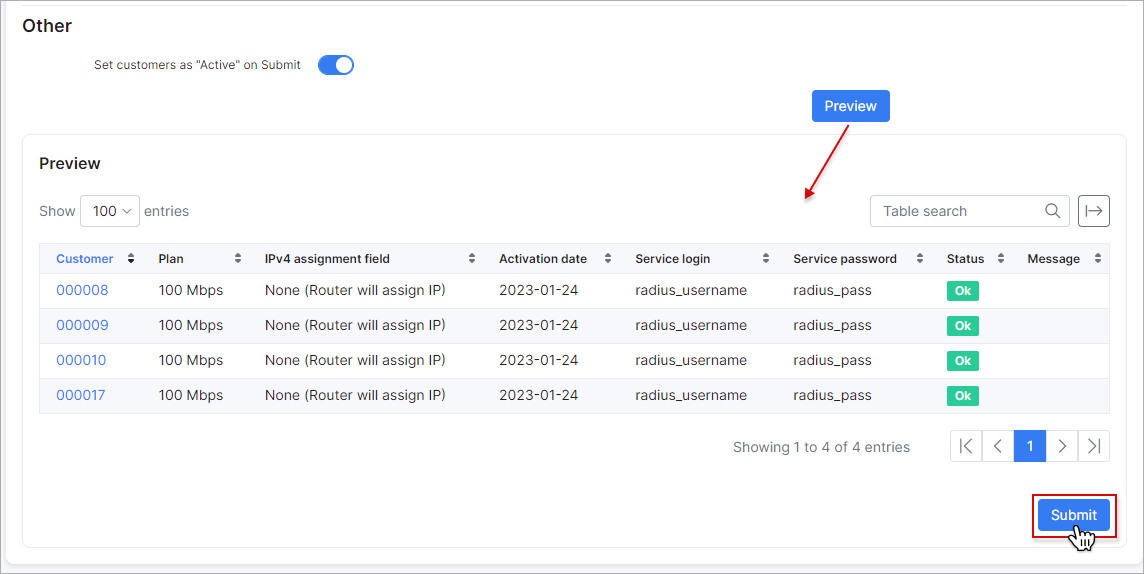Click the blue Preview button
This screenshot has height=574, width=1144.
tap(851, 106)
